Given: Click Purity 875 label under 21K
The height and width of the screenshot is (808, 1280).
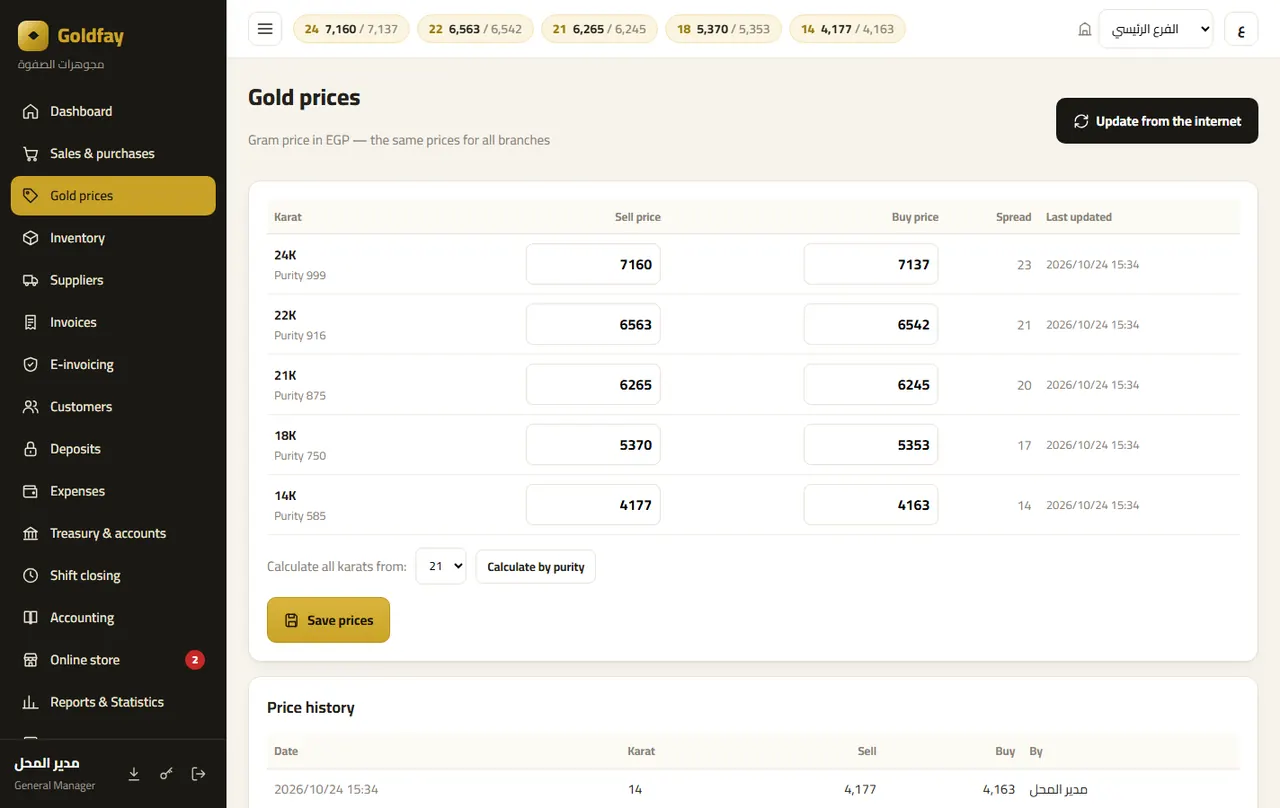Looking at the screenshot, I should click(300, 395).
